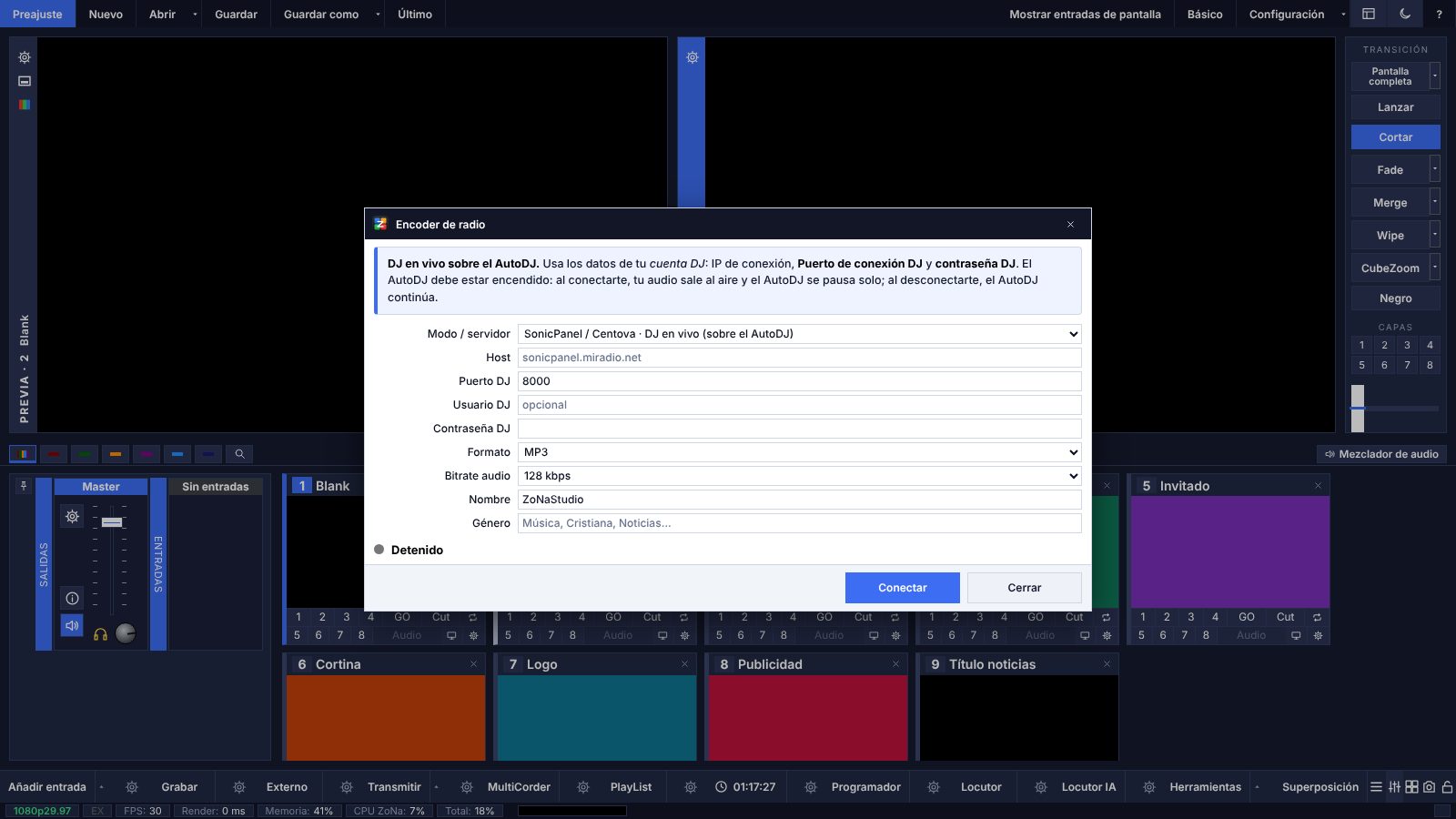The image size is (1456, 819).
Task: Open the Formato MP3 dropdown
Action: [x=799, y=452]
